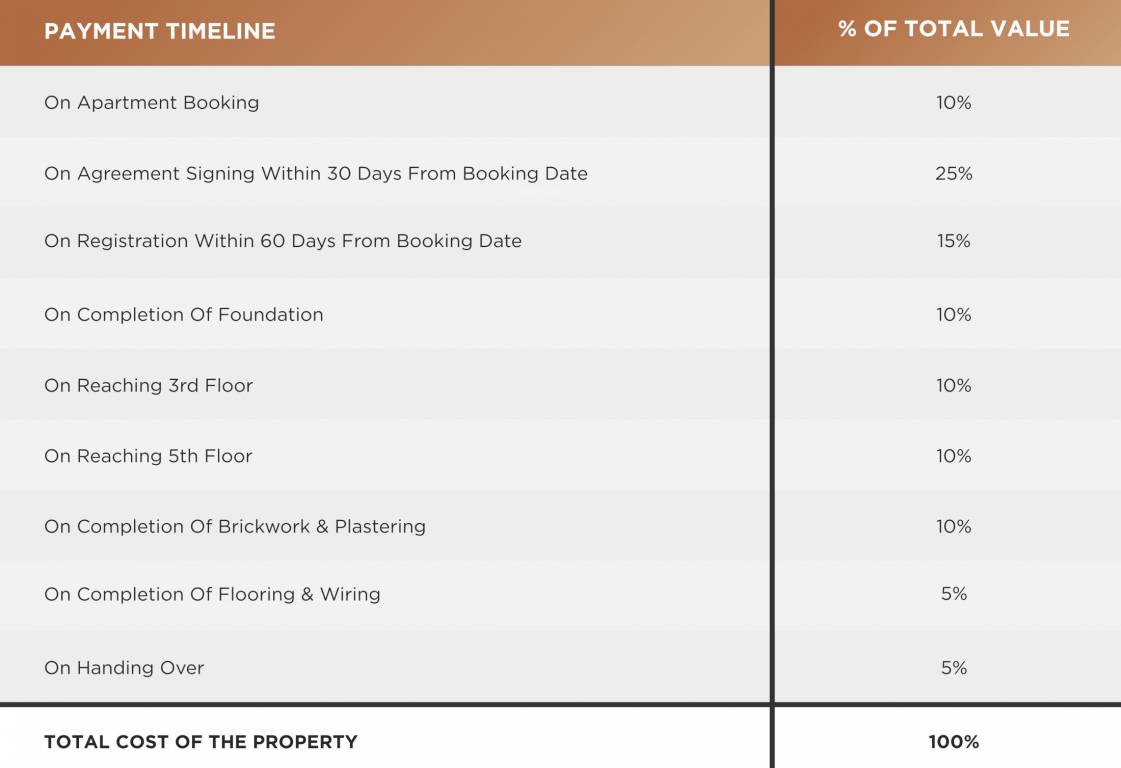
Task: Click the 5% value for Flooring & Wiring
Action: [953, 594]
